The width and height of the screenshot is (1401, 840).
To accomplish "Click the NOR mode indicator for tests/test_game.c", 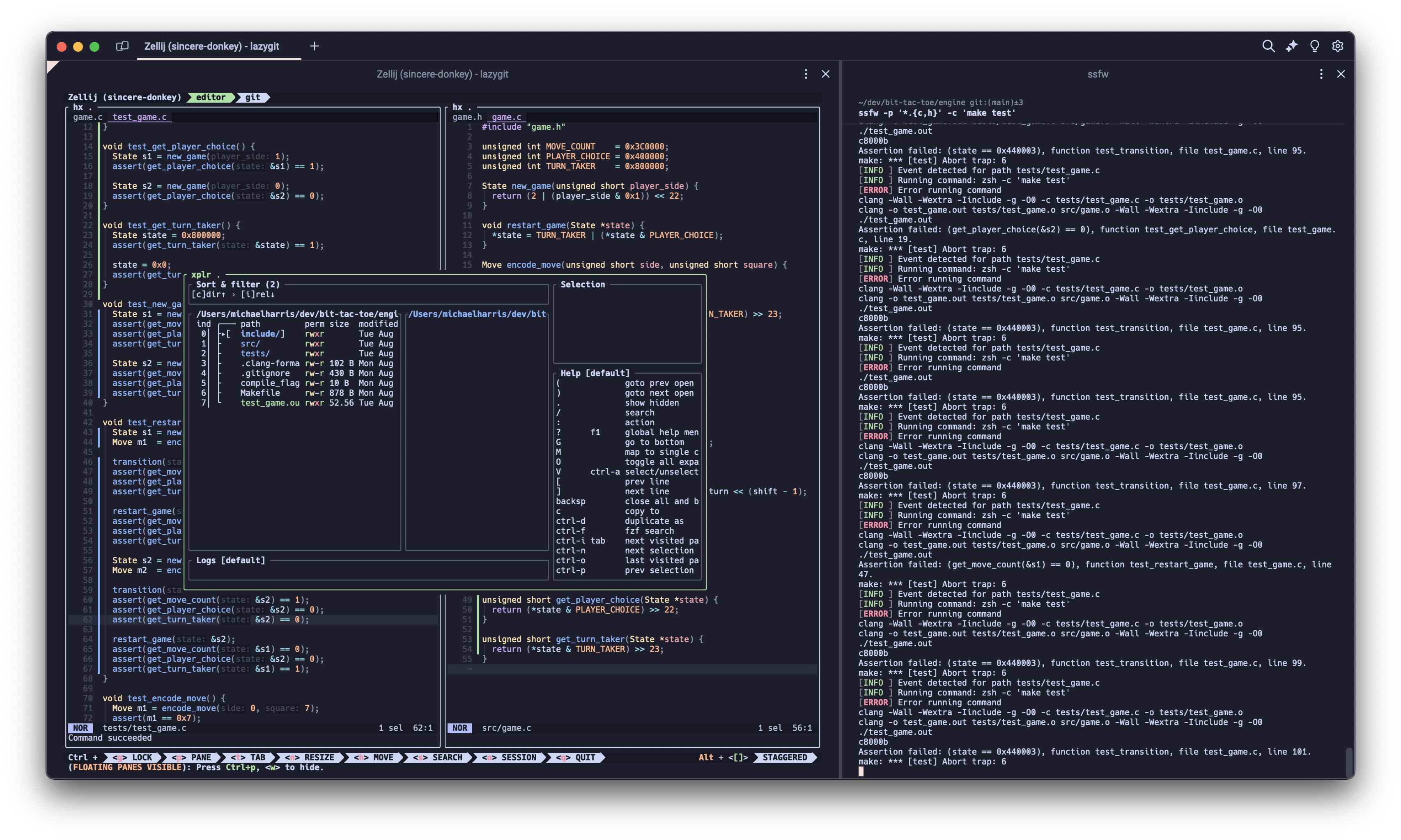I will pos(80,728).
